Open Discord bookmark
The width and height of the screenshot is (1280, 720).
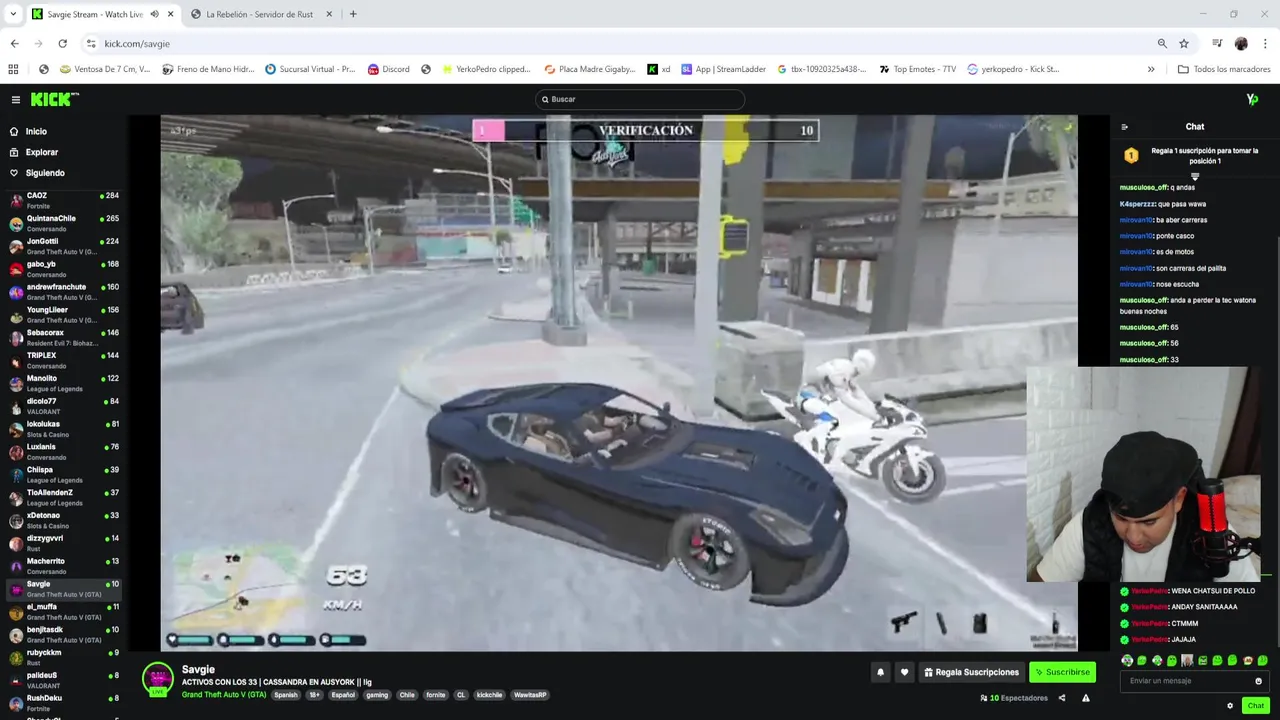click(388, 69)
